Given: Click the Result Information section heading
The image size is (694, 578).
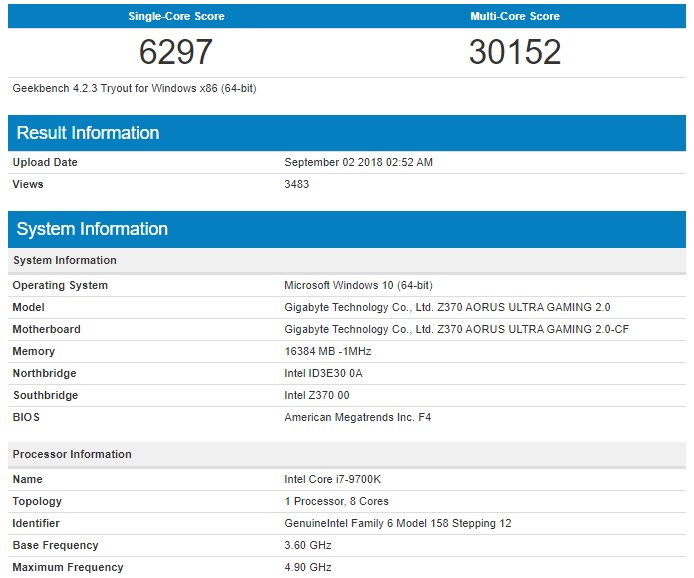Looking at the screenshot, I should point(88,133).
